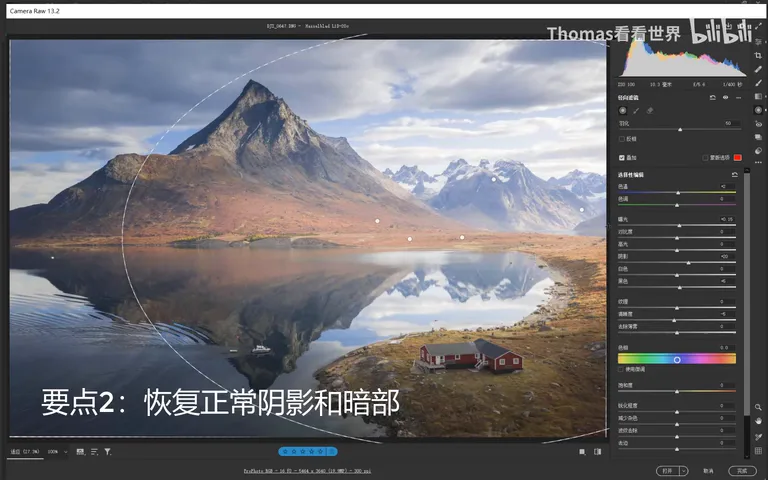Toggle the grid overlay icon

tap(758, 451)
